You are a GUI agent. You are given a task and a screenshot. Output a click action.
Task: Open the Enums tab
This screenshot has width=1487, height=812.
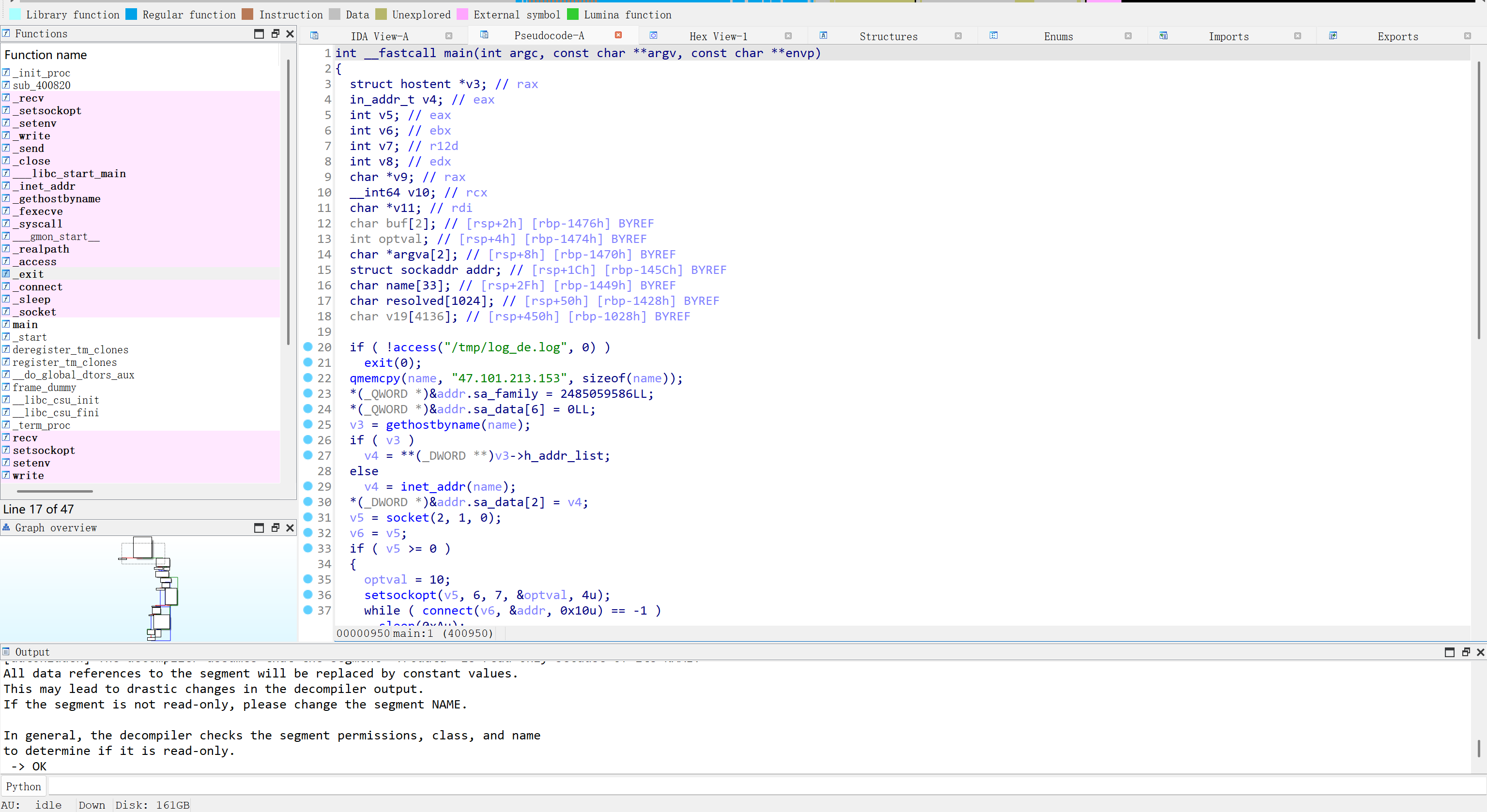1058,36
